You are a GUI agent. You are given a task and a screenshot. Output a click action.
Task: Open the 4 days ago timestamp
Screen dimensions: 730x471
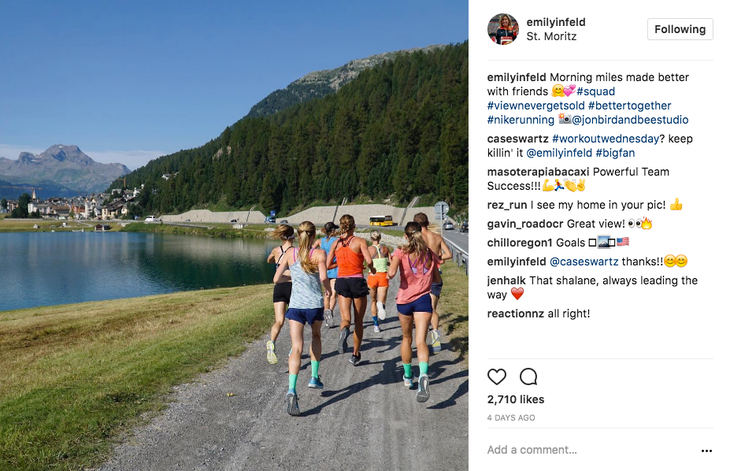[x=511, y=418]
